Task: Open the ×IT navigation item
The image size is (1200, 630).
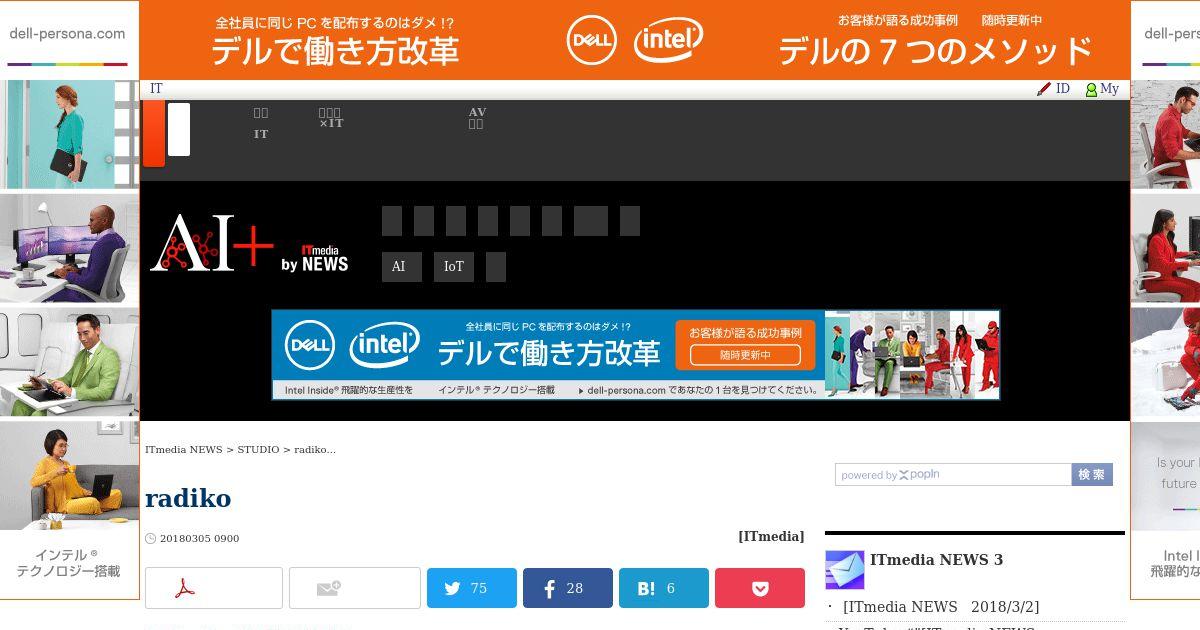Action: 331,118
